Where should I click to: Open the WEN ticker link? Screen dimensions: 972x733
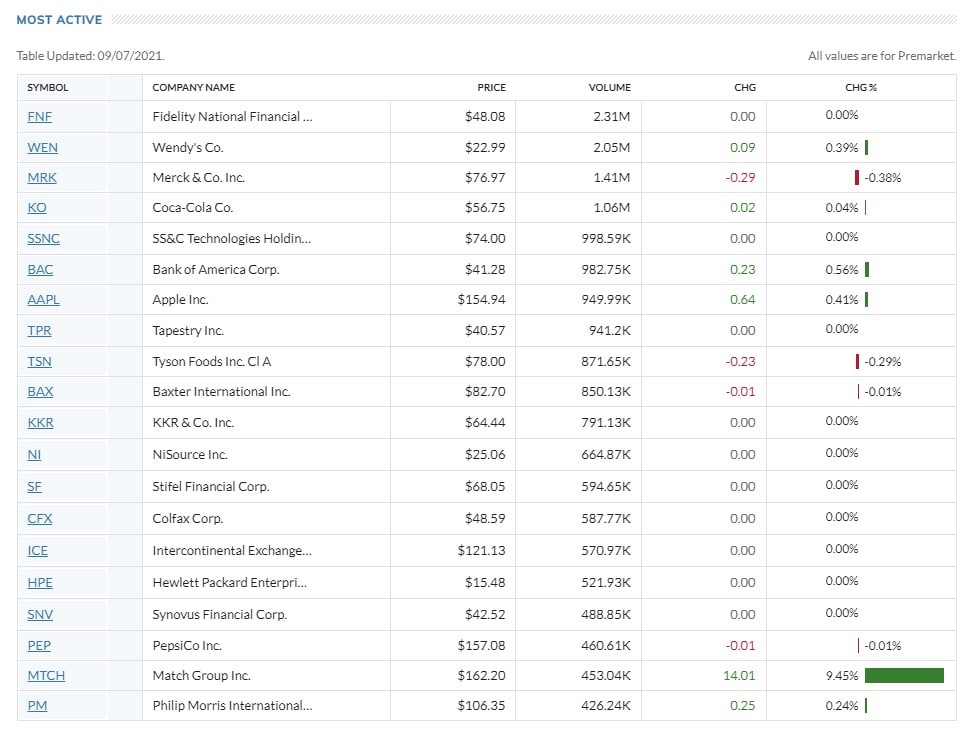[42, 148]
